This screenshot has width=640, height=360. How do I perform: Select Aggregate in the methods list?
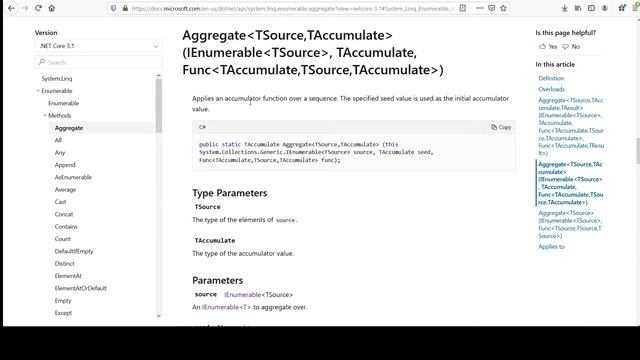click(69, 128)
